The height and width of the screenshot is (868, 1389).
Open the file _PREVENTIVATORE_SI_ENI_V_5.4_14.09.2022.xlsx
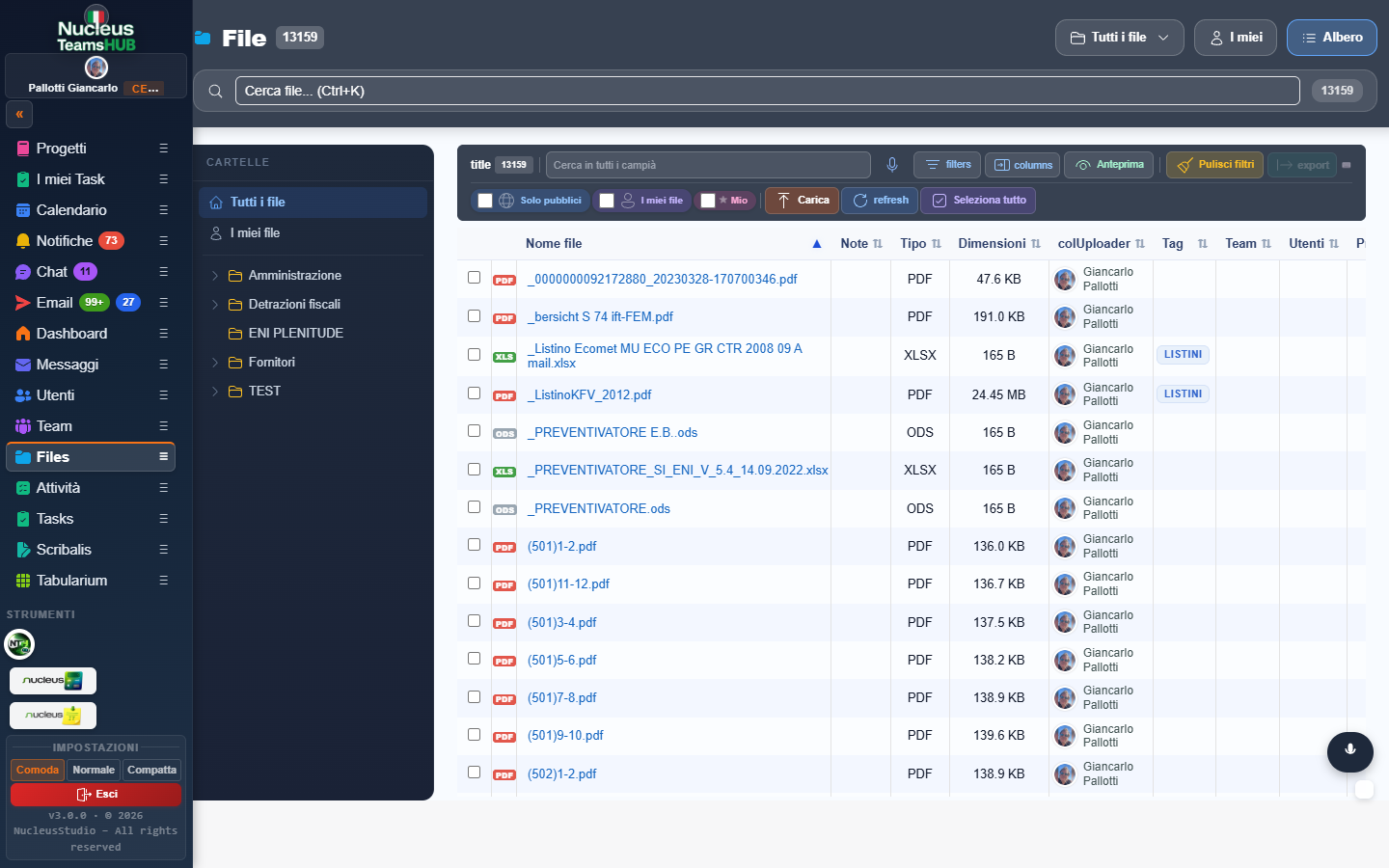(x=677, y=470)
